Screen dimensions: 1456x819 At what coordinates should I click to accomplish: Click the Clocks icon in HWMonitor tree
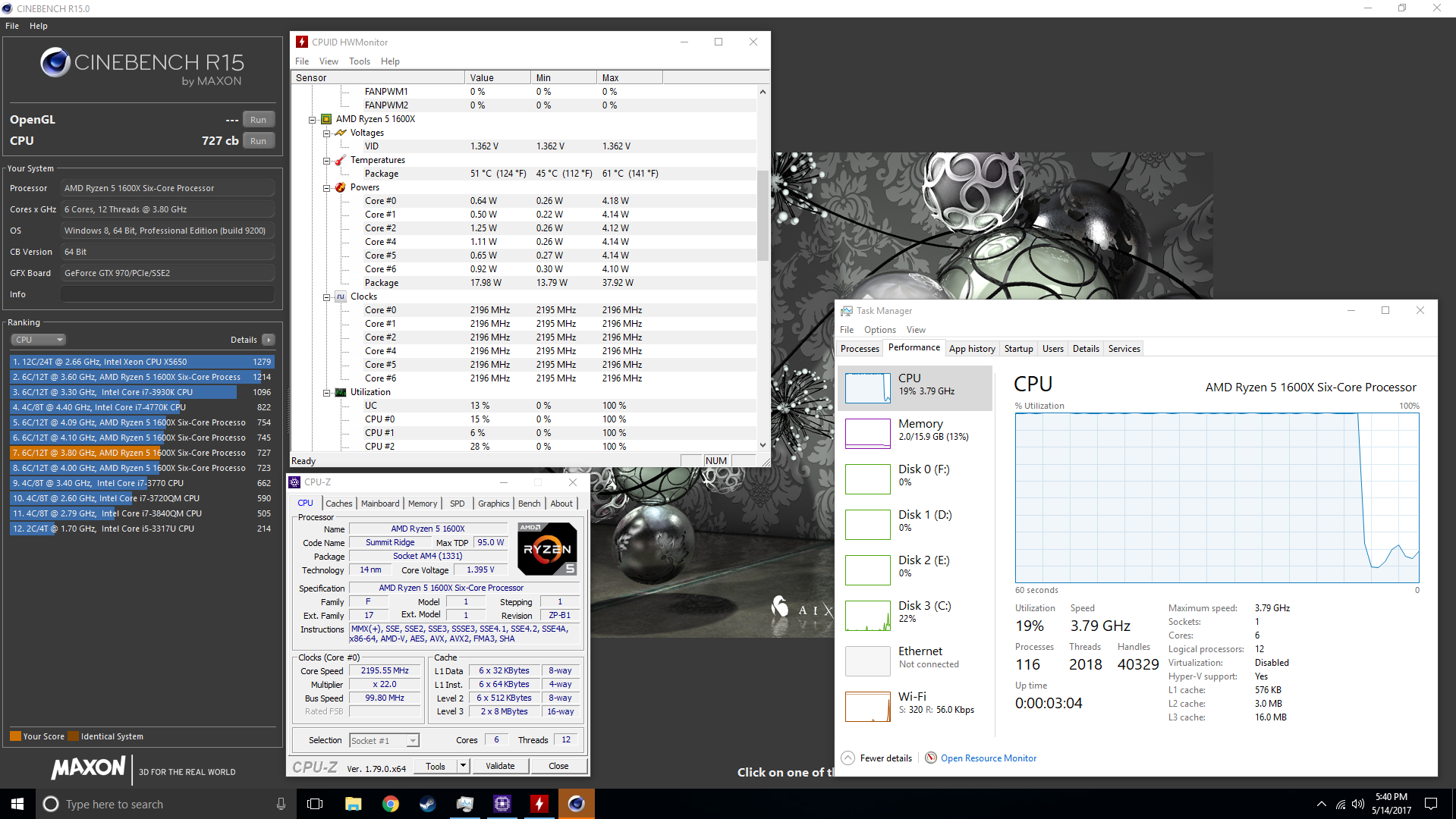point(341,297)
